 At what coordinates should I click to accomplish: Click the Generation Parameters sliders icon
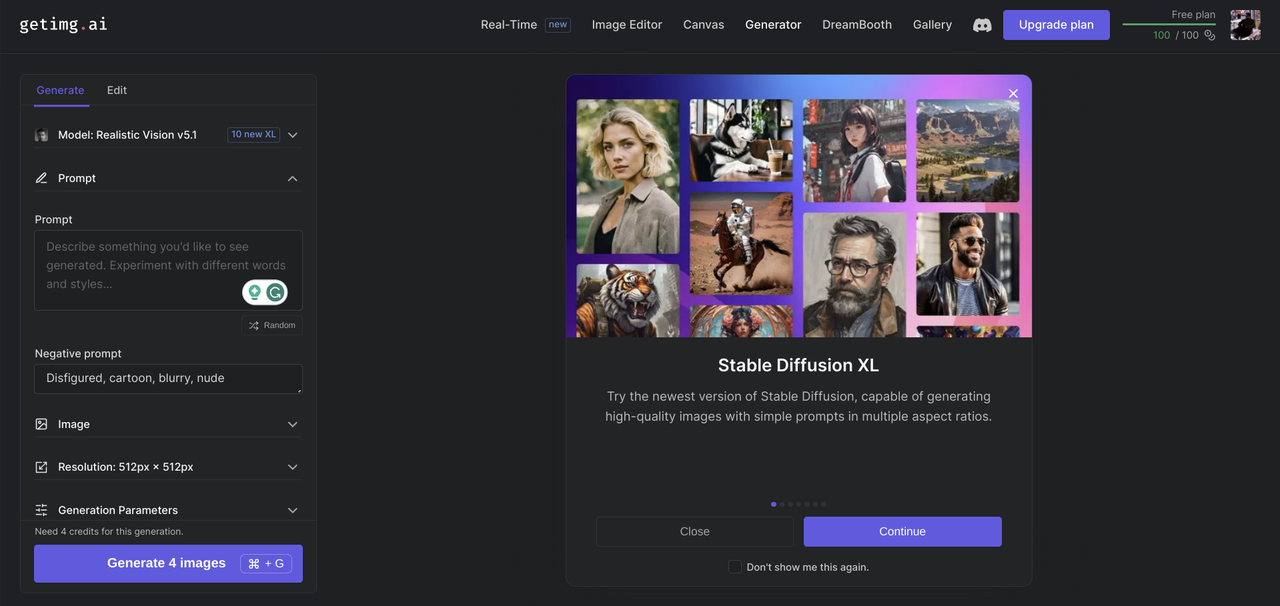41,510
